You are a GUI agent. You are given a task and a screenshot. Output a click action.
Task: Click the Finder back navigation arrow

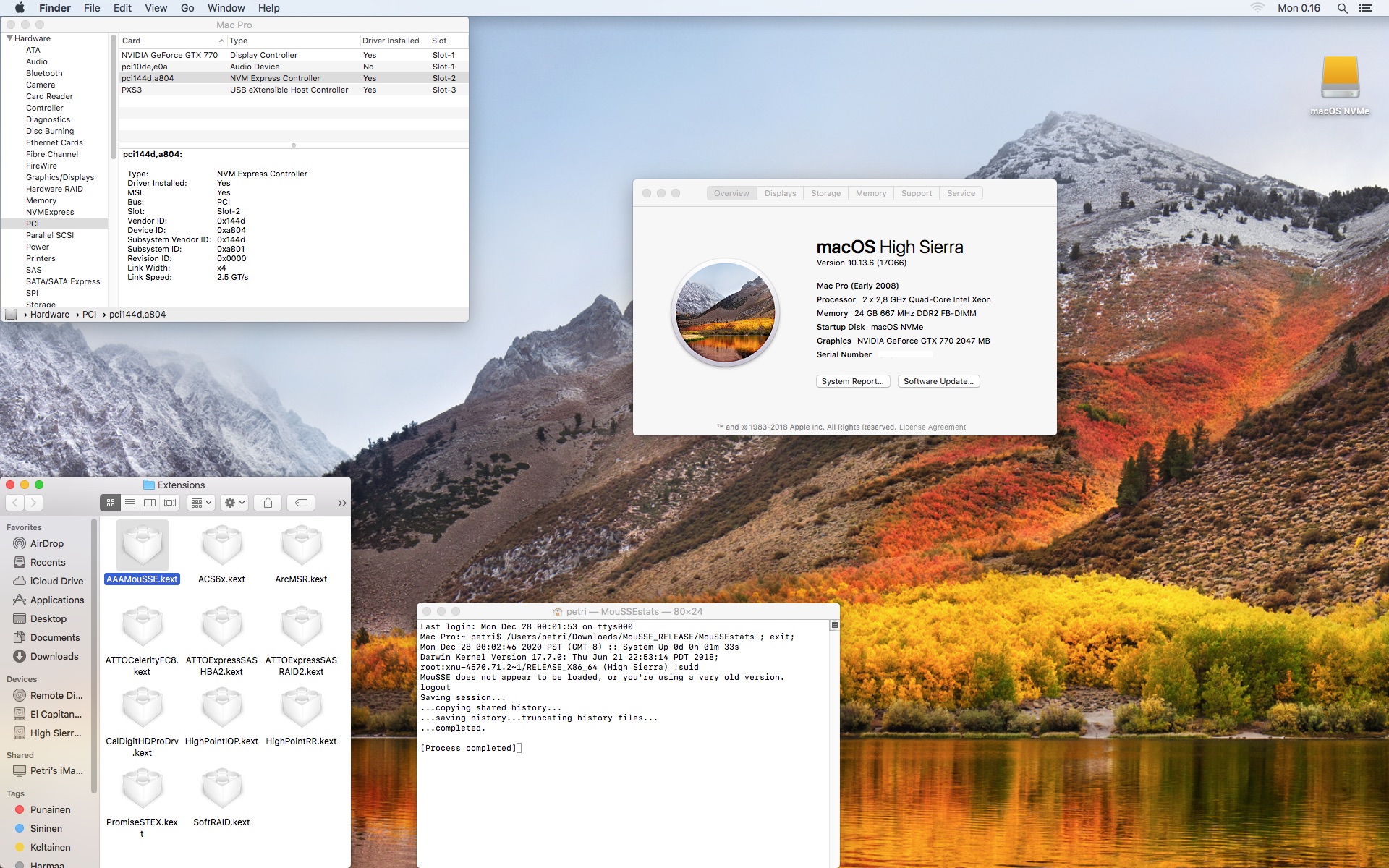pos(15,503)
